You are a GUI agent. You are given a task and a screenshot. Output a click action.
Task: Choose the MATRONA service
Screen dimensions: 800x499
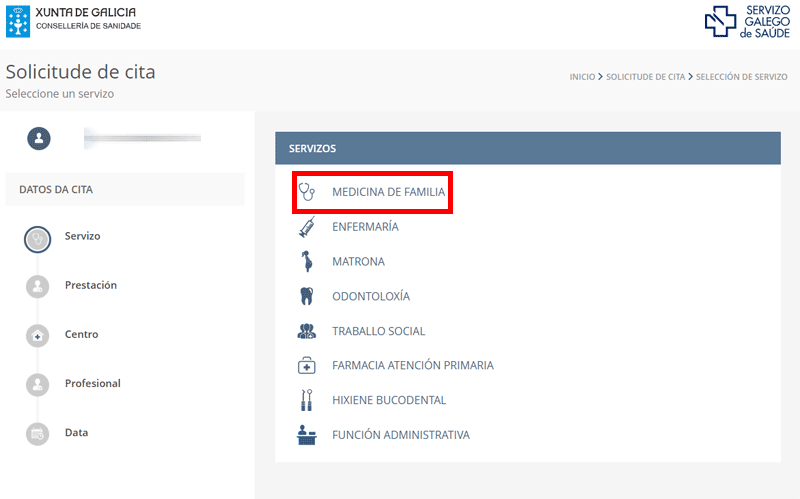coord(359,261)
